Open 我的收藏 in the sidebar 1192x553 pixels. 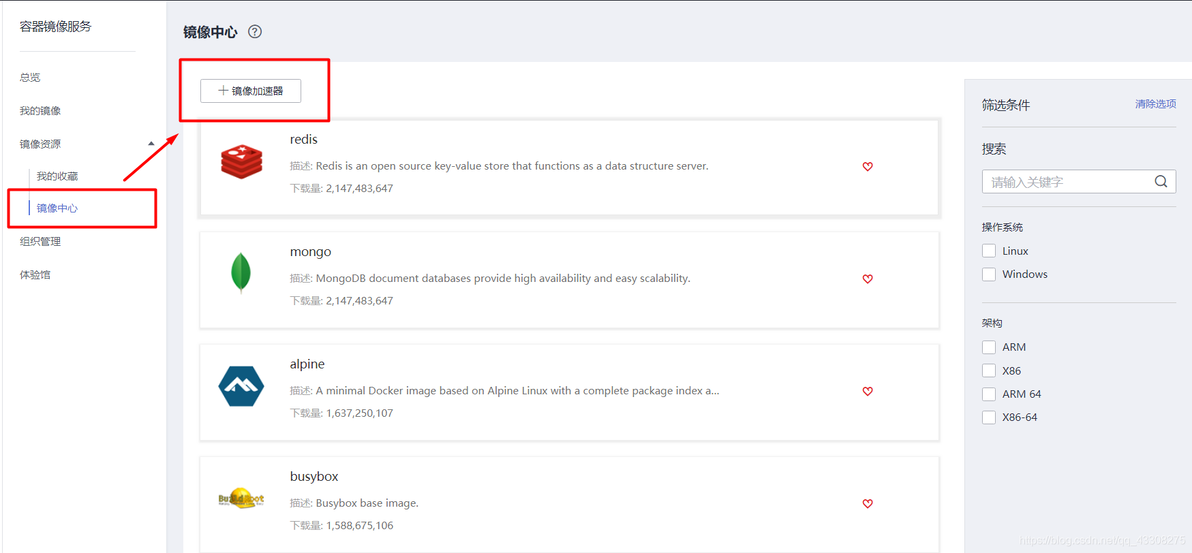(58, 176)
